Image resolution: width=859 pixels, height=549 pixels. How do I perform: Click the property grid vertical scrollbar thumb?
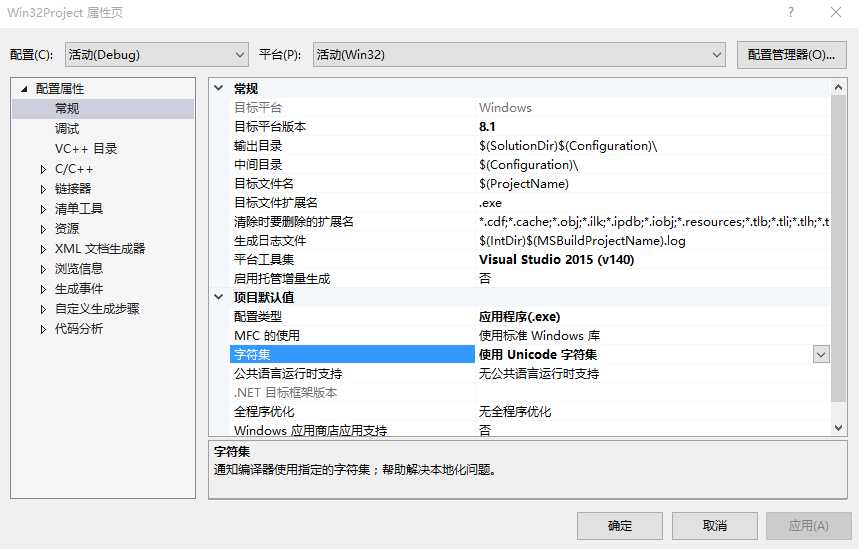point(838,249)
